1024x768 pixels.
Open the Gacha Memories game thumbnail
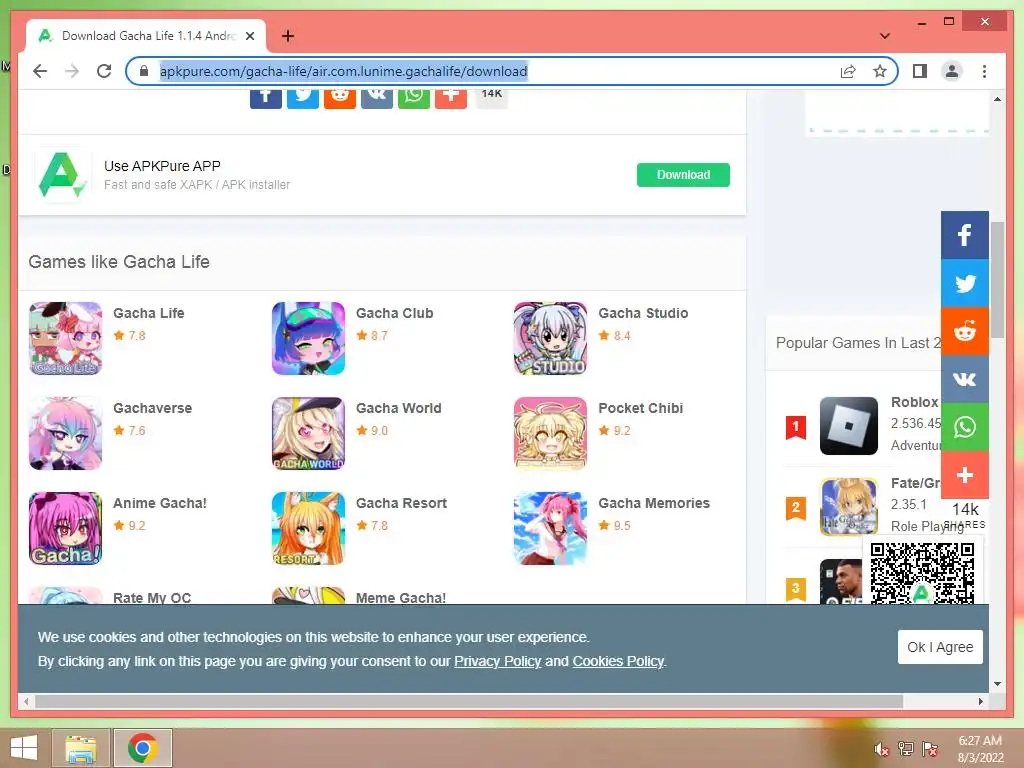click(x=551, y=528)
